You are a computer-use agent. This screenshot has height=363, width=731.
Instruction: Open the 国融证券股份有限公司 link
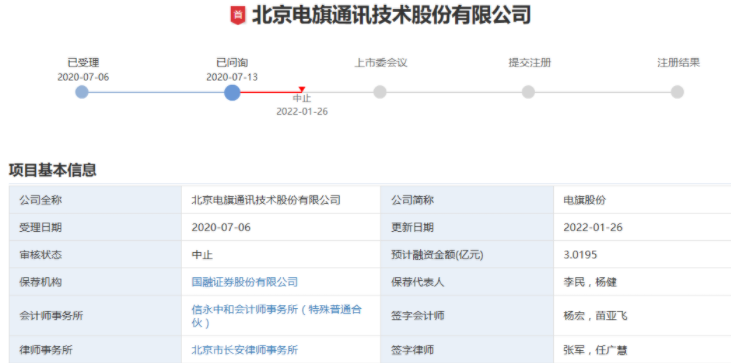coord(245,282)
